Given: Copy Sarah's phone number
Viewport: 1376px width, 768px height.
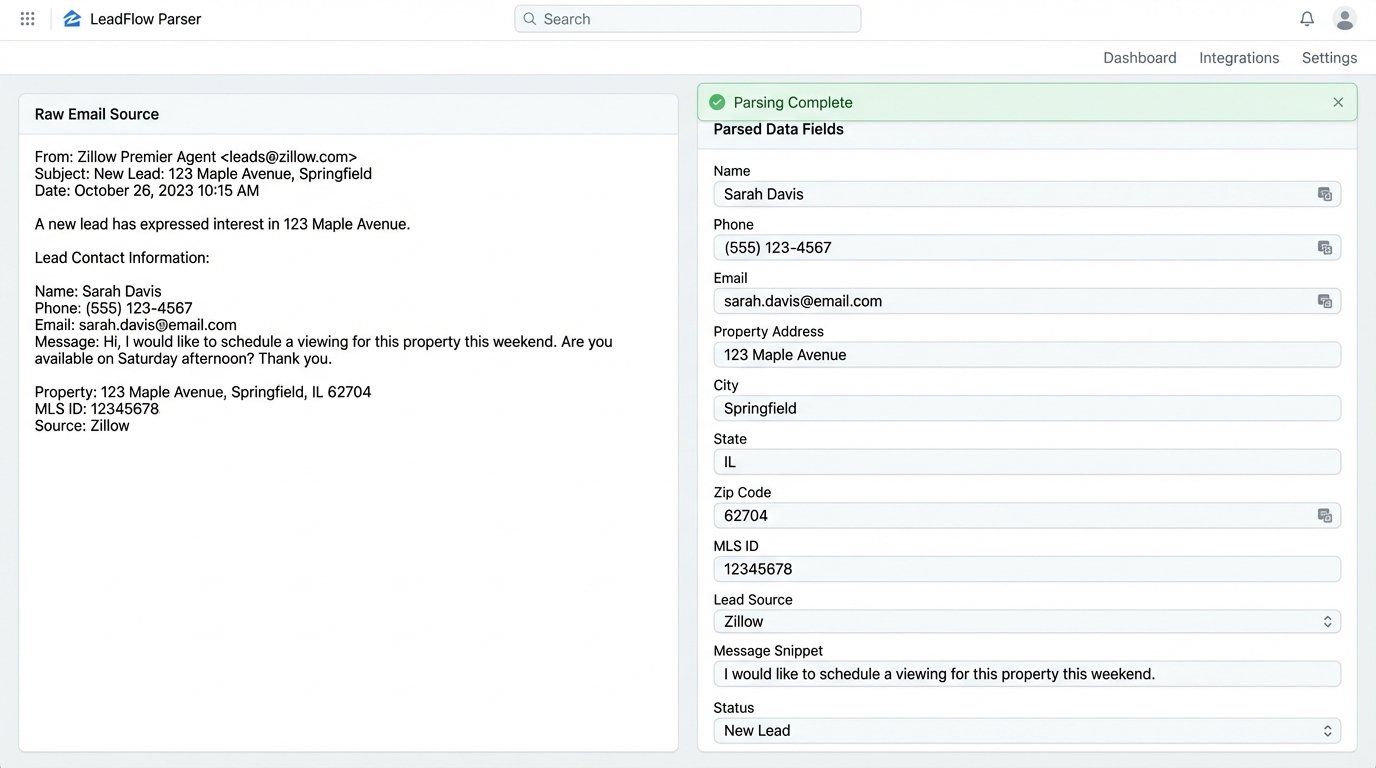Looking at the screenshot, I should tap(1324, 247).
